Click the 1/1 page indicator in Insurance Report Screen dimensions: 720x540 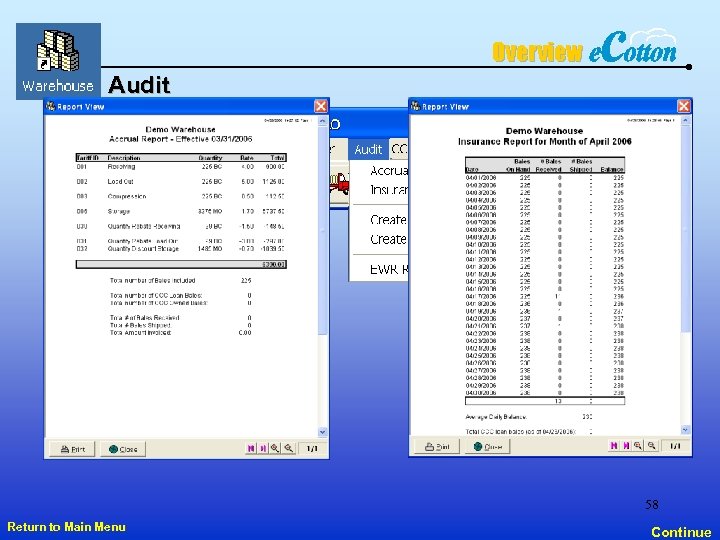point(675,445)
